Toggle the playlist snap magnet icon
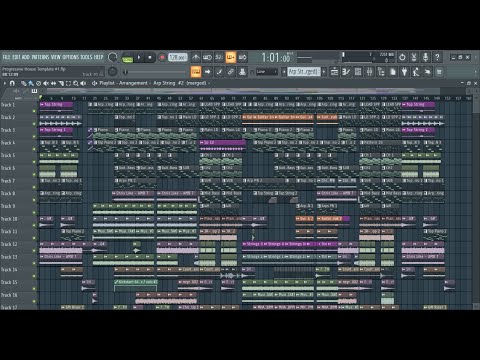Screen dimensions: 480x360 12,83
